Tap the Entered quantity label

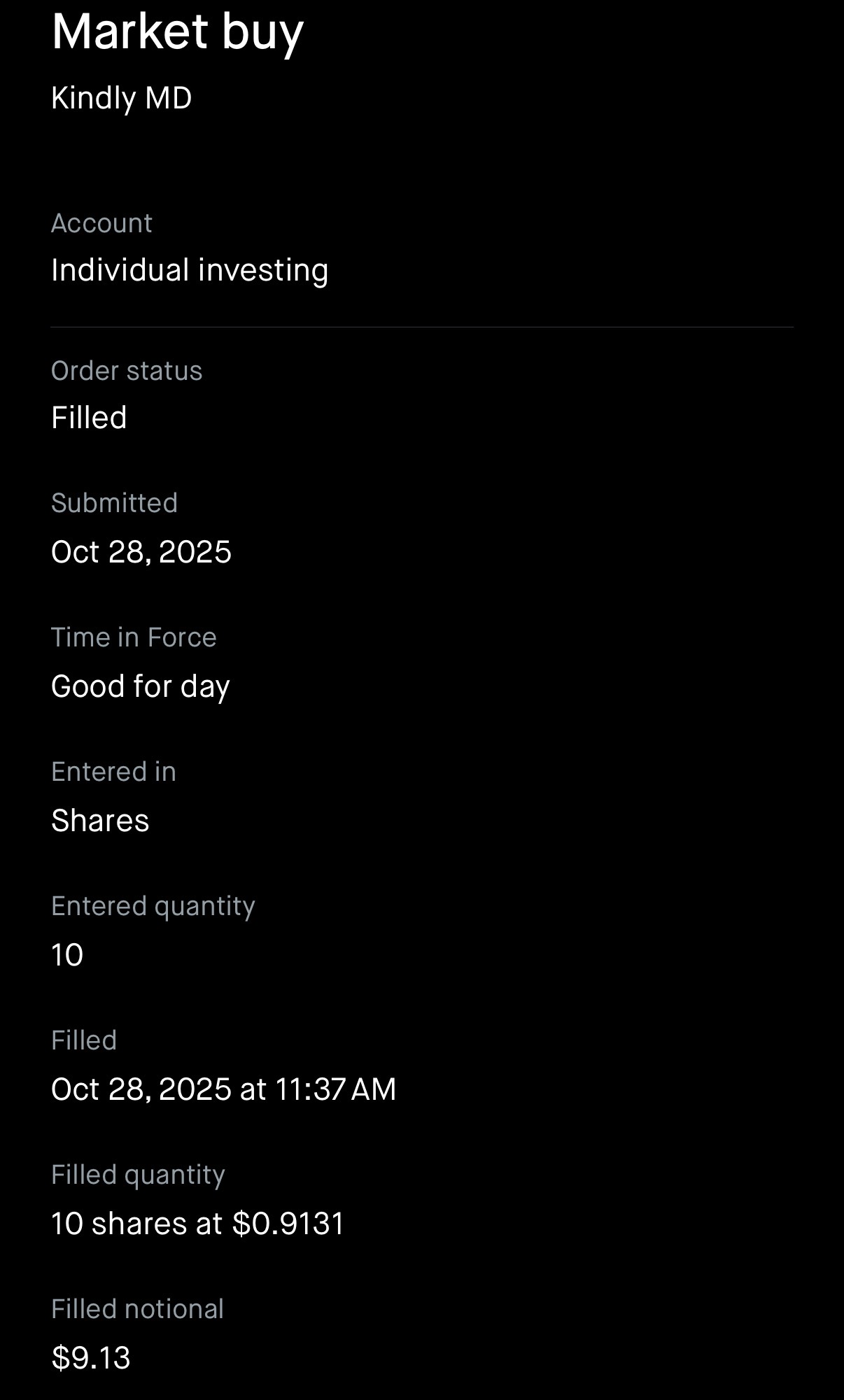pos(153,906)
